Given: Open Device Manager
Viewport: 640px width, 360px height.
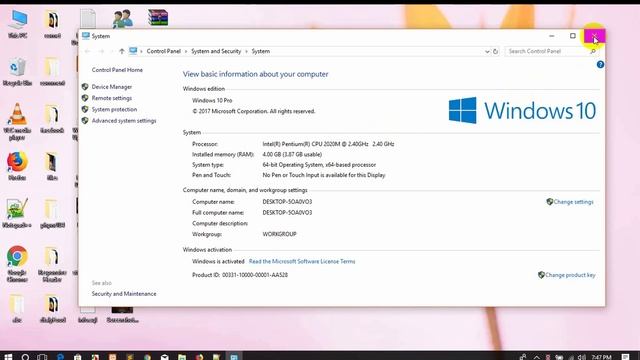Looking at the screenshot, I should [112, 87].
